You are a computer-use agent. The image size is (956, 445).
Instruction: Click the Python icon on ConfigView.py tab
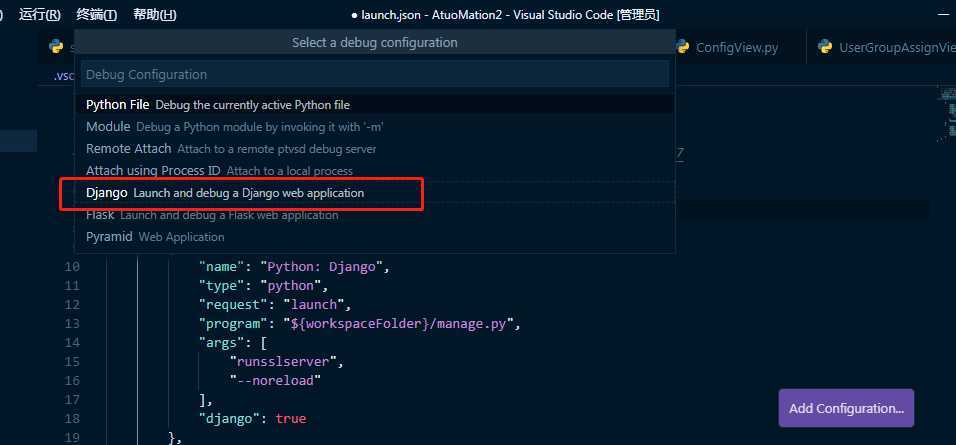(x=683, y=47)
